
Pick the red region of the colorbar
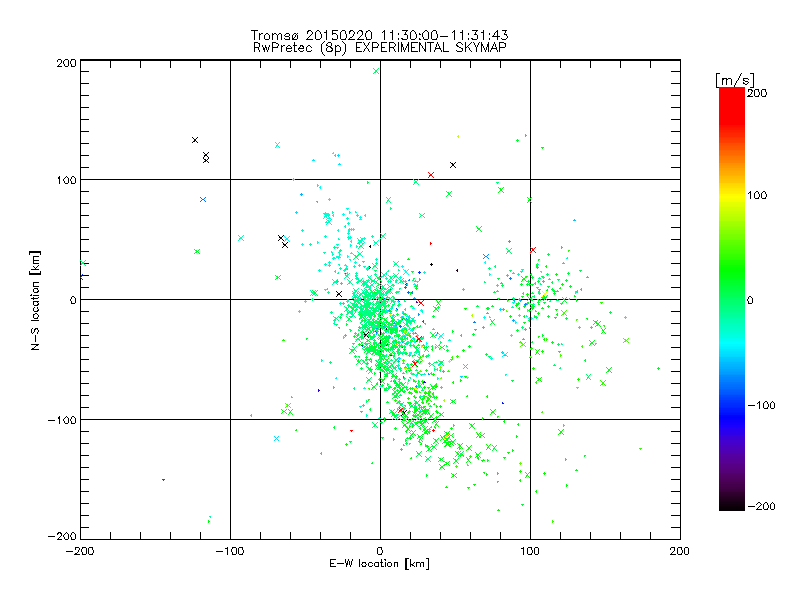coord(732,105)
